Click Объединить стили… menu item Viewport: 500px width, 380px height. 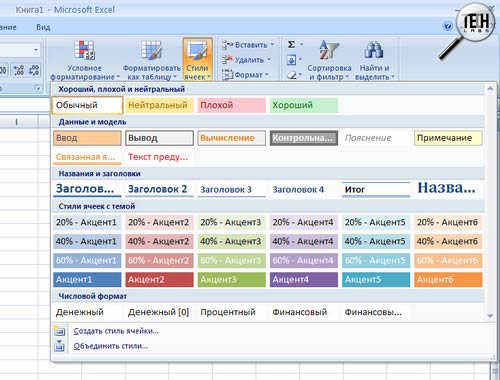[110, 346]
